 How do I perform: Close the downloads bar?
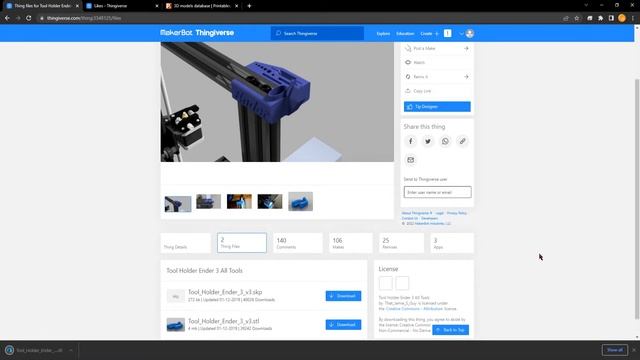pos(634,350)
